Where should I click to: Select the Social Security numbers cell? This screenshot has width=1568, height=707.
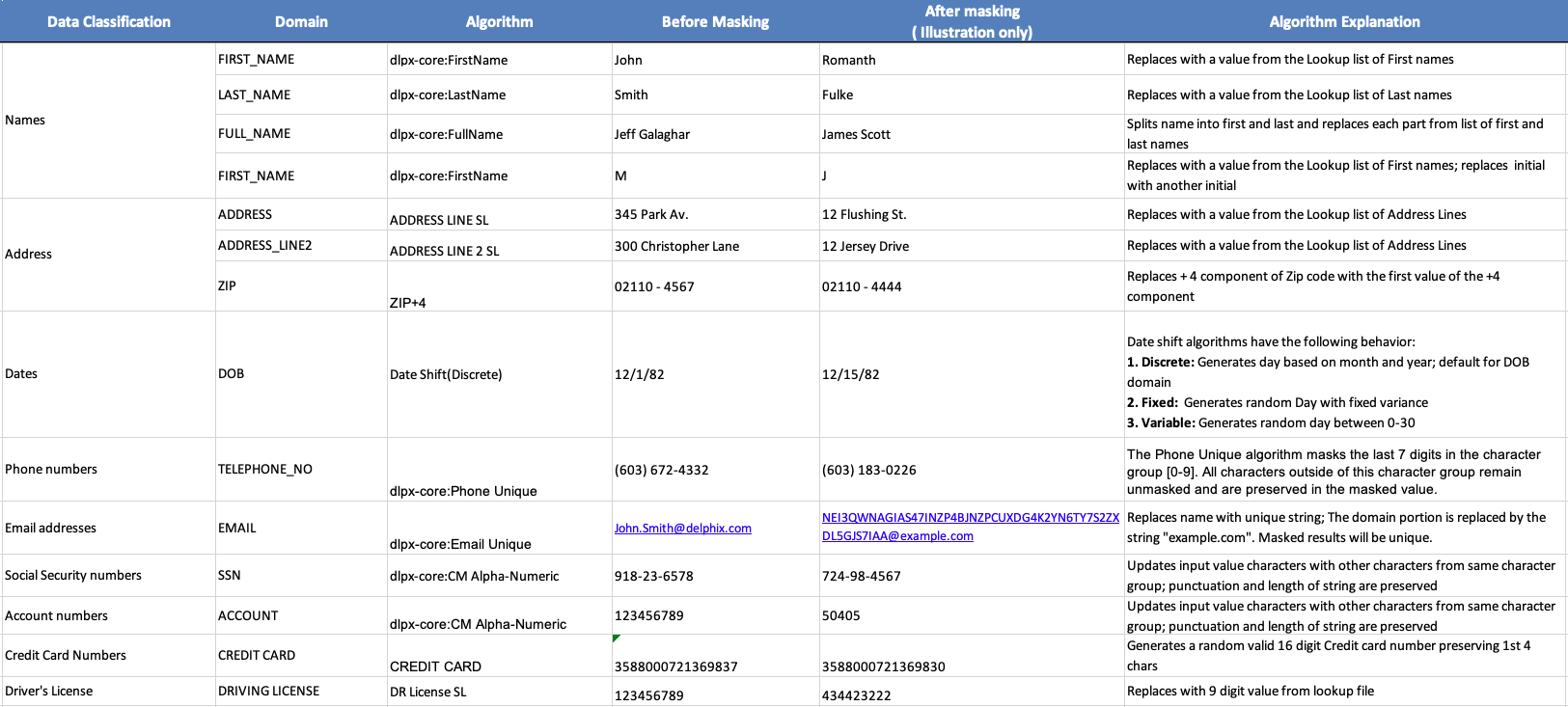tap(73, 575)
